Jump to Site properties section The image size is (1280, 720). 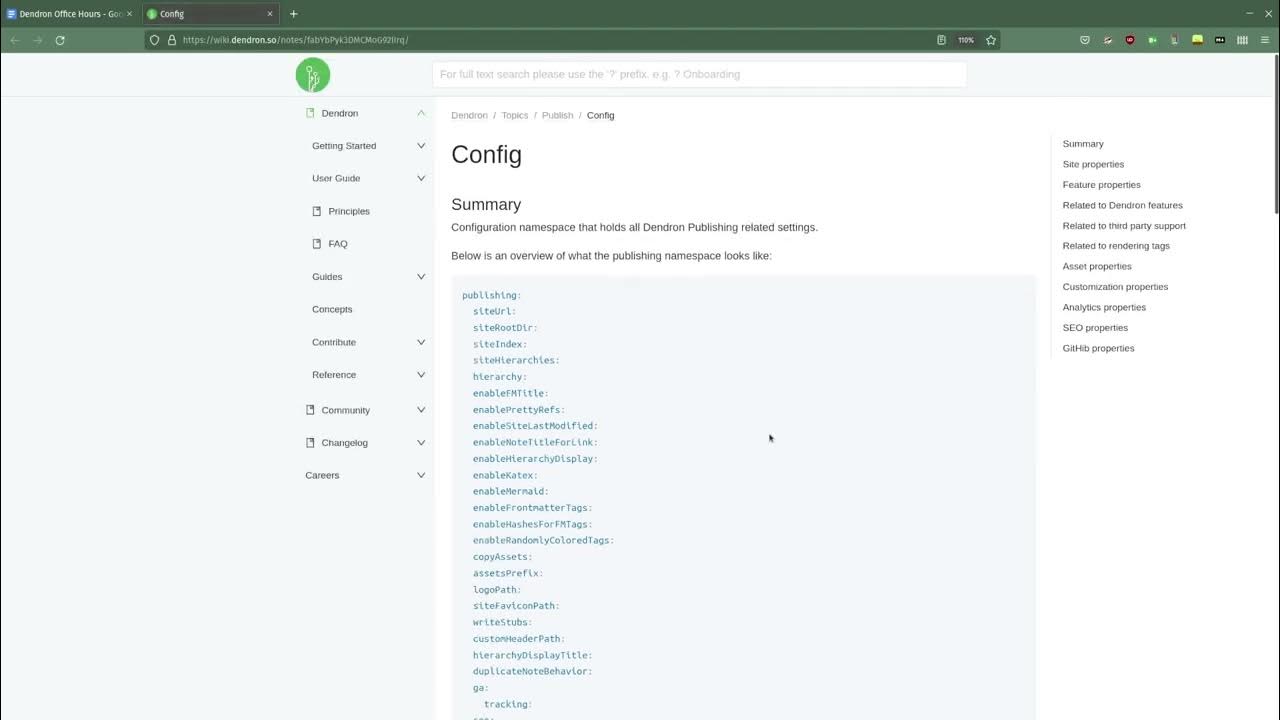pyautogui.click(x=1093, y=164)
